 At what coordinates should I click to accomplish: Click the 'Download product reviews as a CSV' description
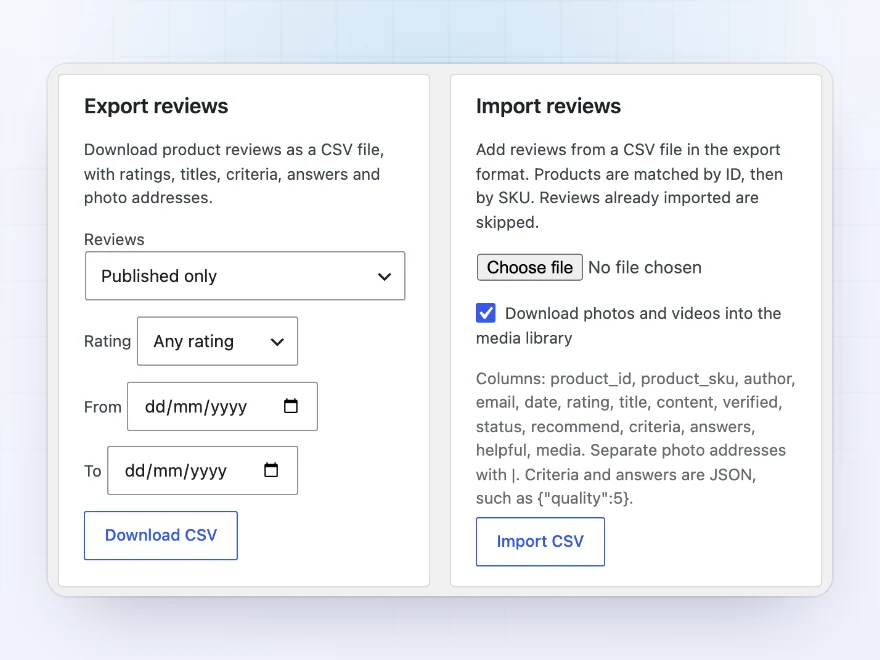(234, 174)
